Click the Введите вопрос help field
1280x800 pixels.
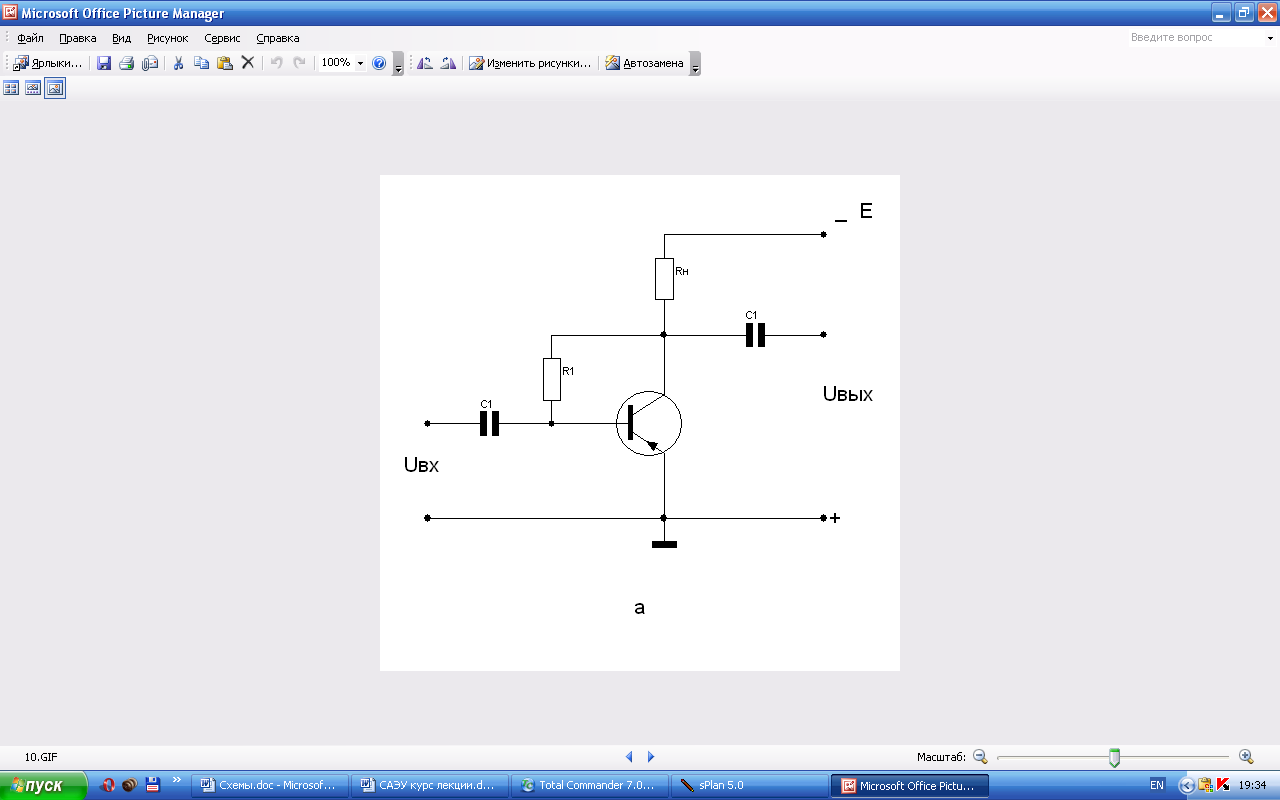point(1194,37)
